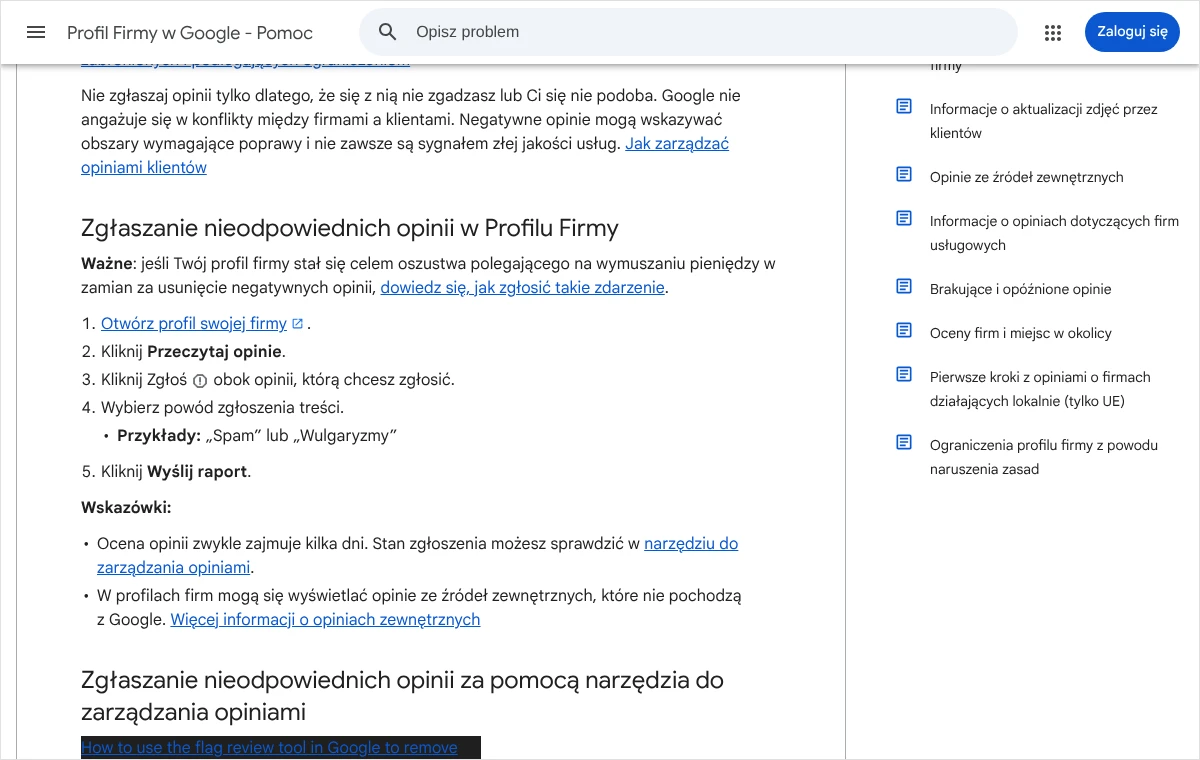Viewport: 1200px width, 760px height.
Task: Open How to use the flag review tool video
Action: [269, 747]
